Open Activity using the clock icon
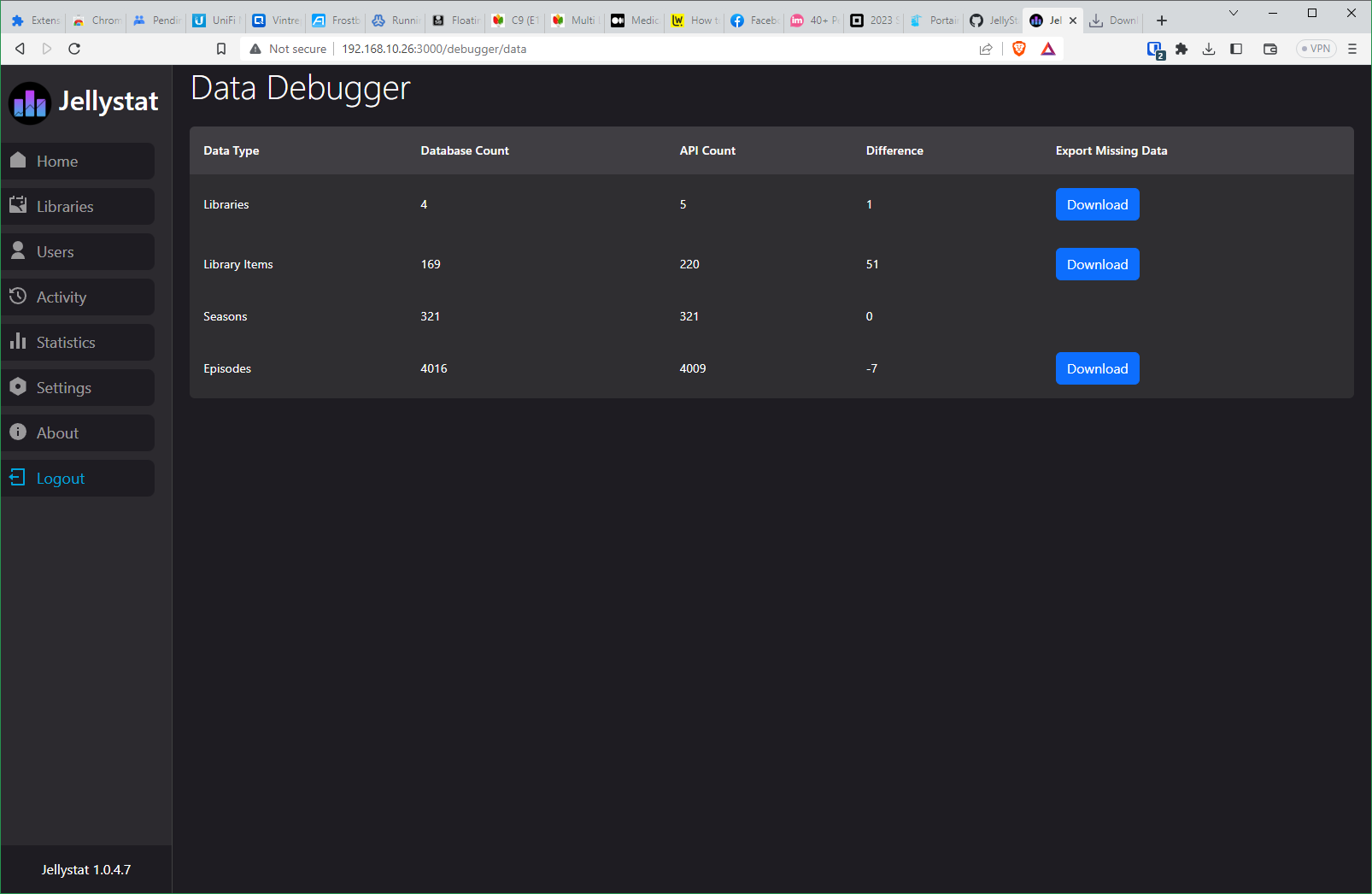 [19, 297]
